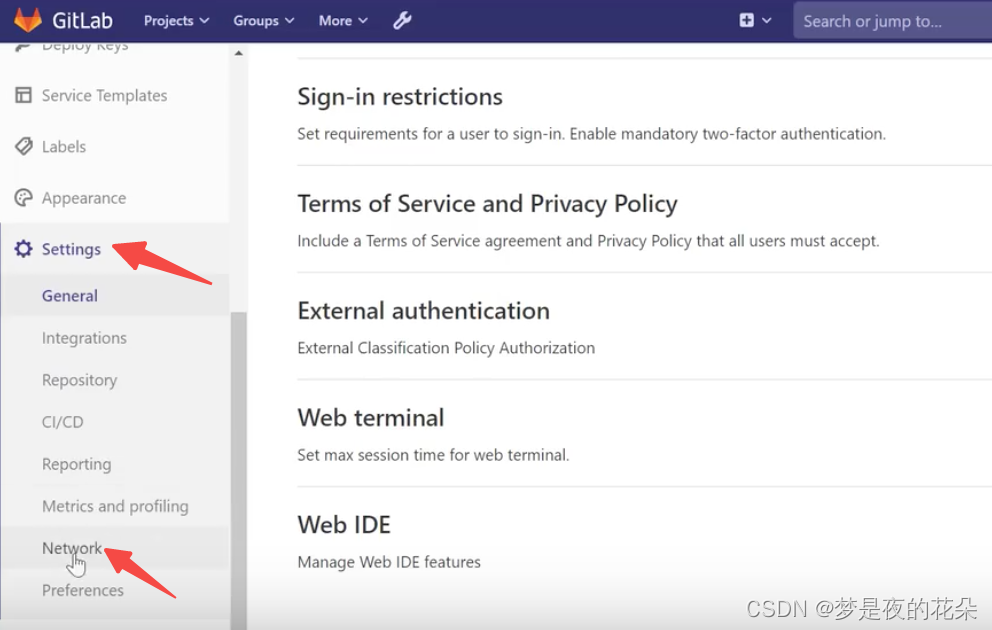Expand the chevron next to plus icon

click(767, 20)
